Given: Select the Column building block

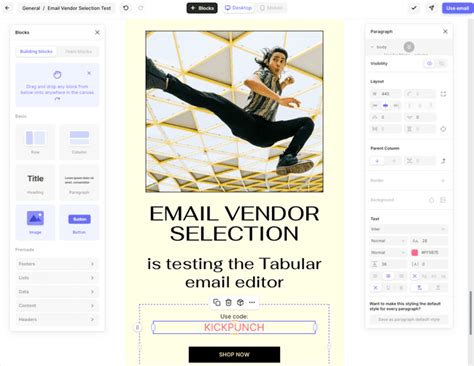Looking at the screenshot, I should point(79,142).
